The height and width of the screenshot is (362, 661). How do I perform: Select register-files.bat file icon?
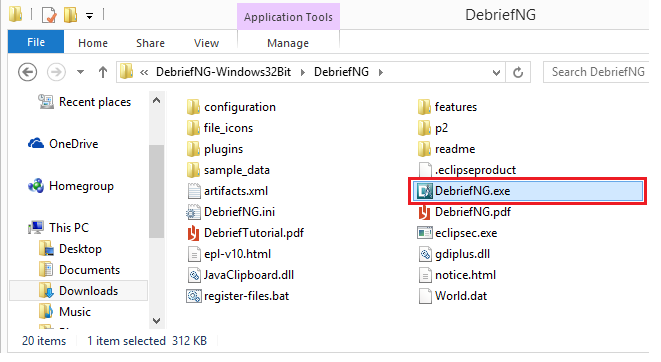[193, 296]
